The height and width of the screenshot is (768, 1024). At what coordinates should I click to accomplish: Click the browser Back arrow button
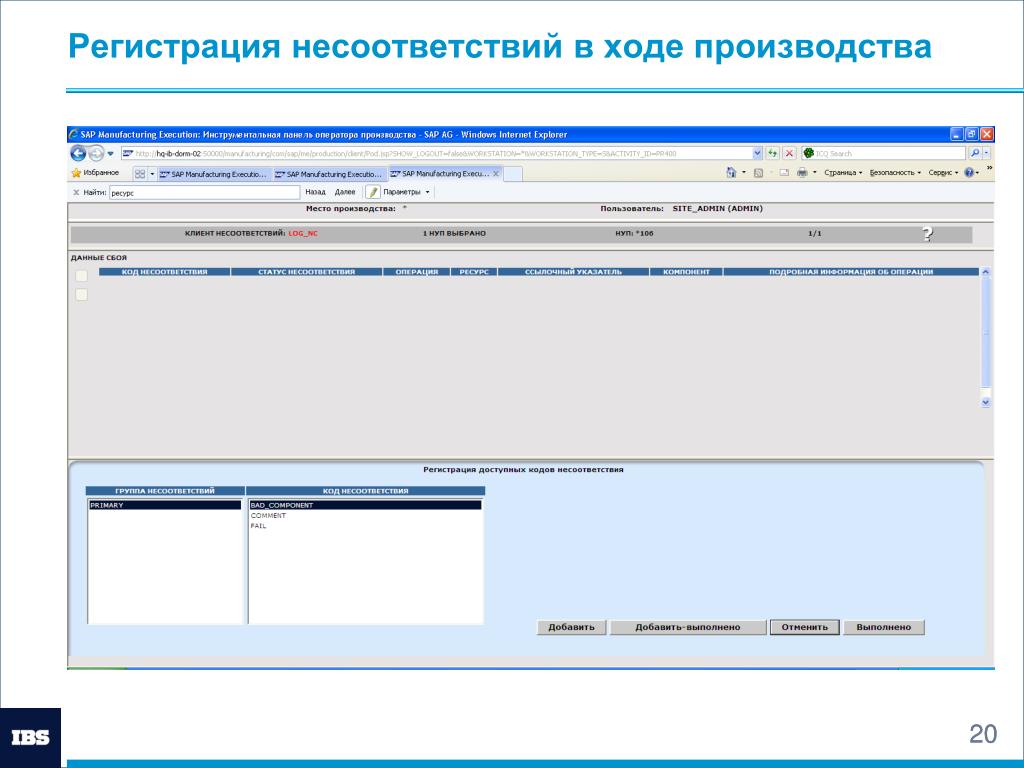[78, 153]
